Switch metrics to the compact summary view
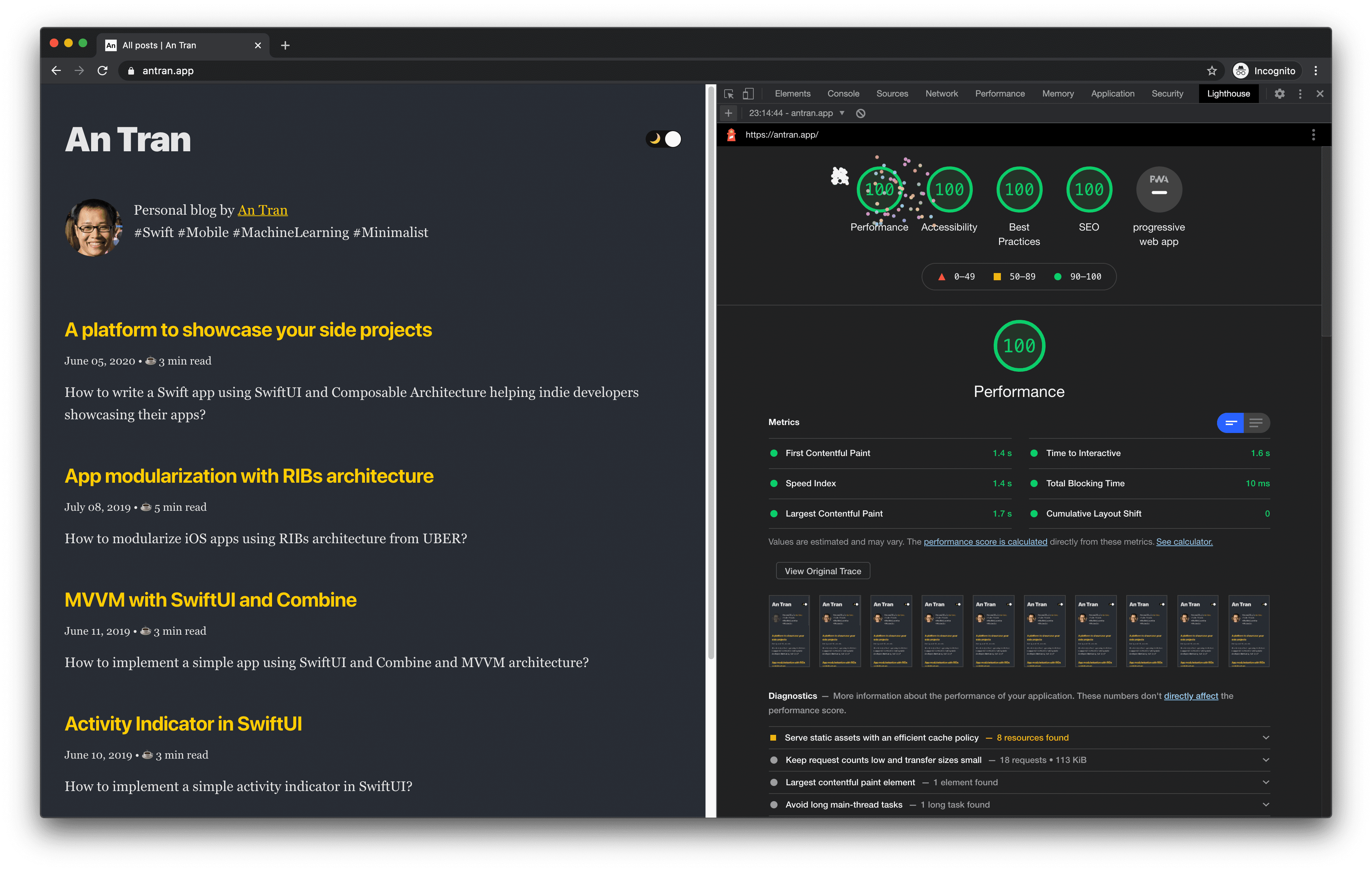 (x=1231, y=423)
